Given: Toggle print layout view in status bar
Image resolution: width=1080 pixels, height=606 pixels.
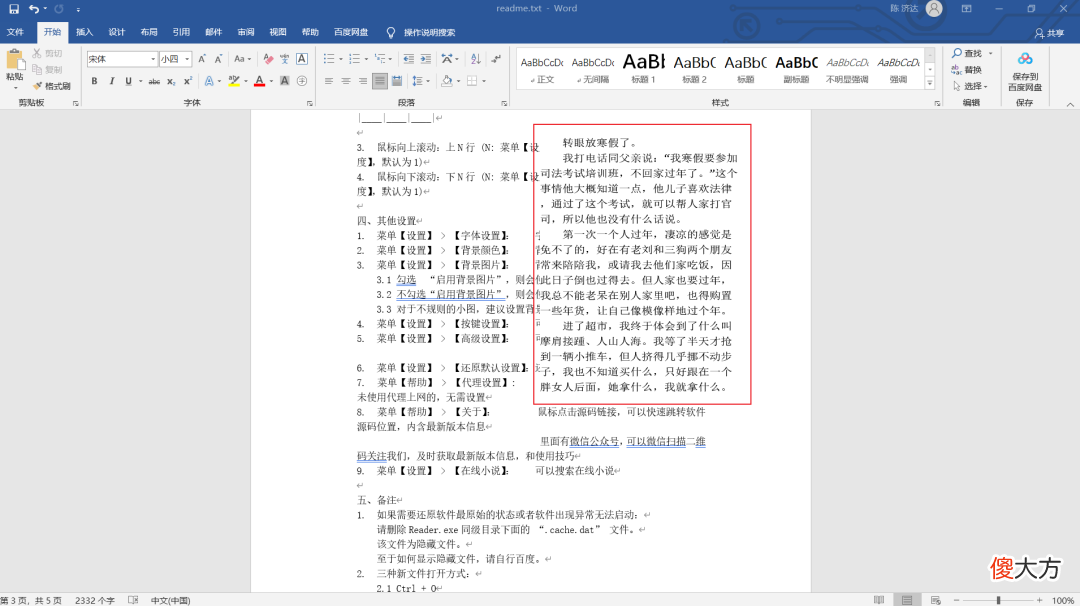Looking at the screenshot, I should 907,600.
